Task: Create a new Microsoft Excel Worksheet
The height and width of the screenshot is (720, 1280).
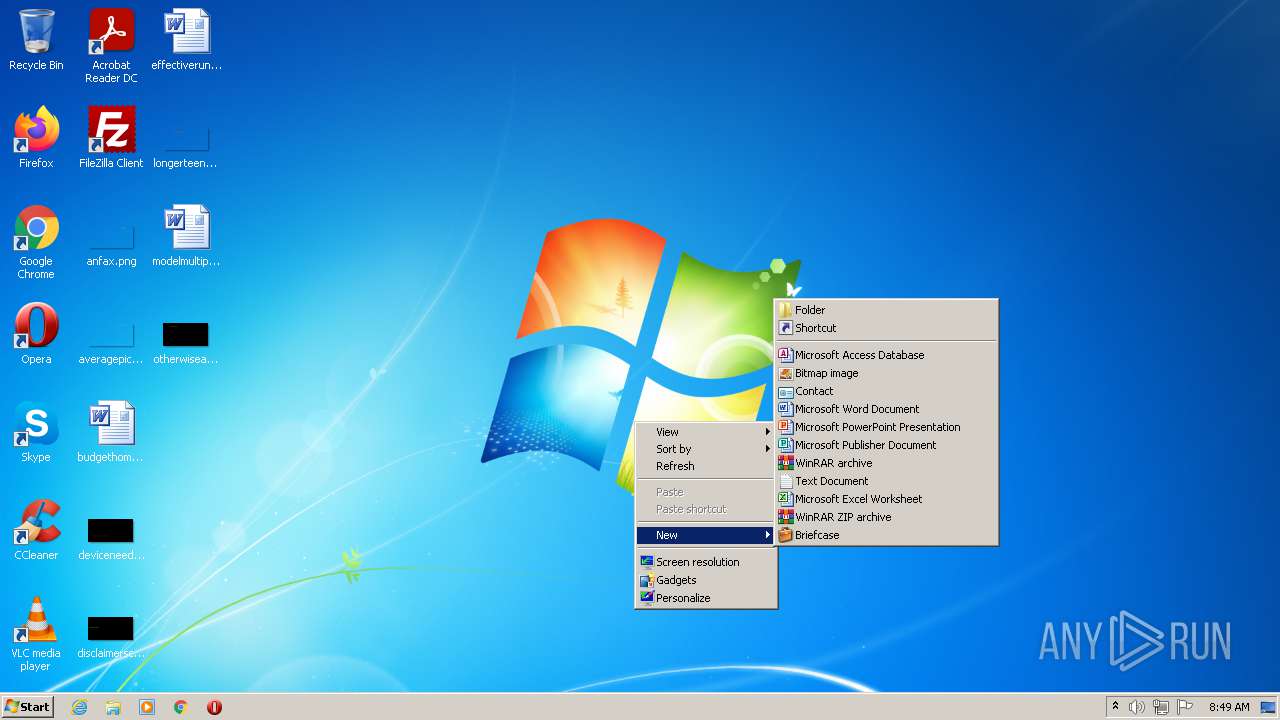Action: click(x=886, y=499)
